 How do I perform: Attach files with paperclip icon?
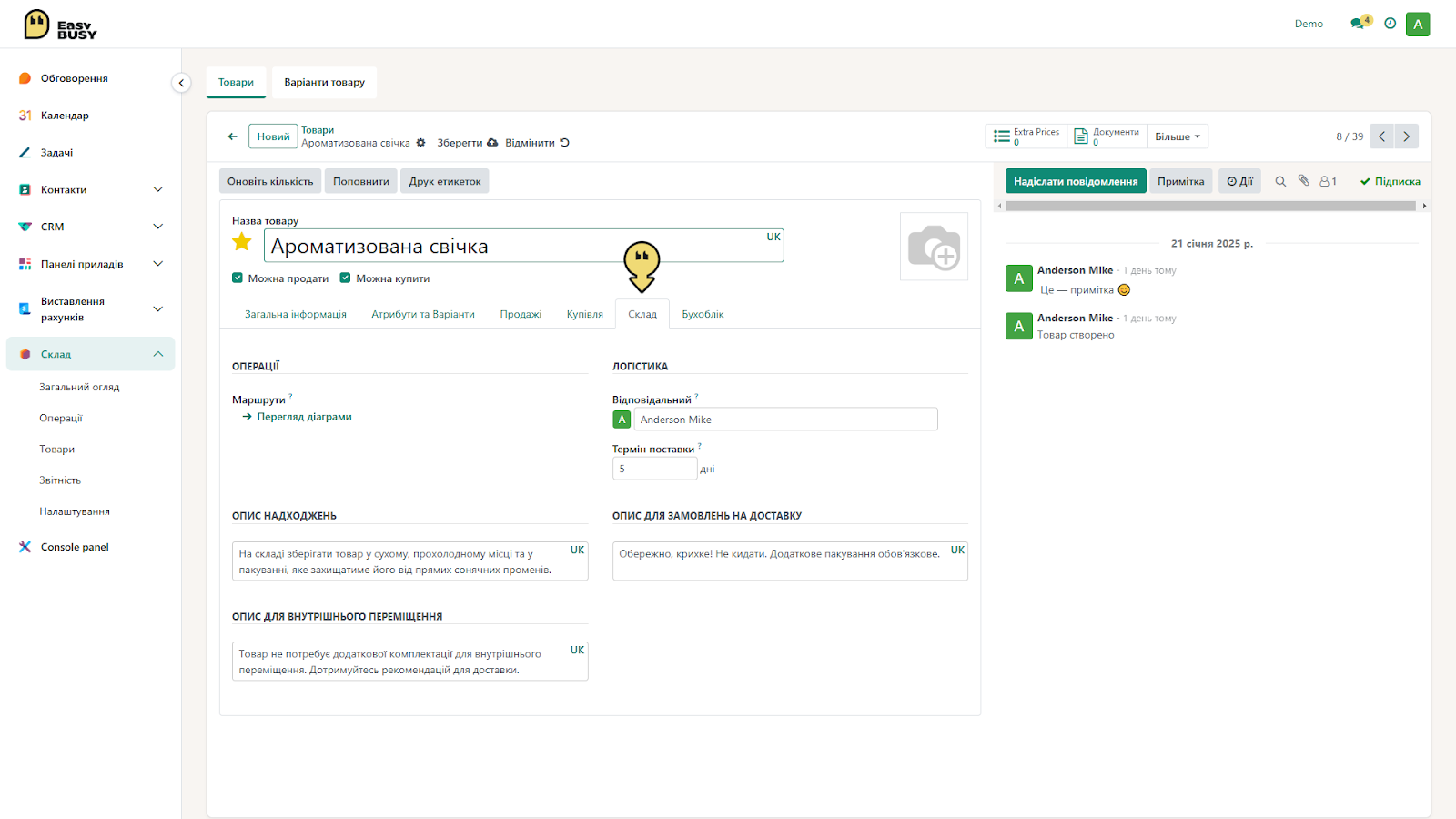click(x=1303, y=181)
